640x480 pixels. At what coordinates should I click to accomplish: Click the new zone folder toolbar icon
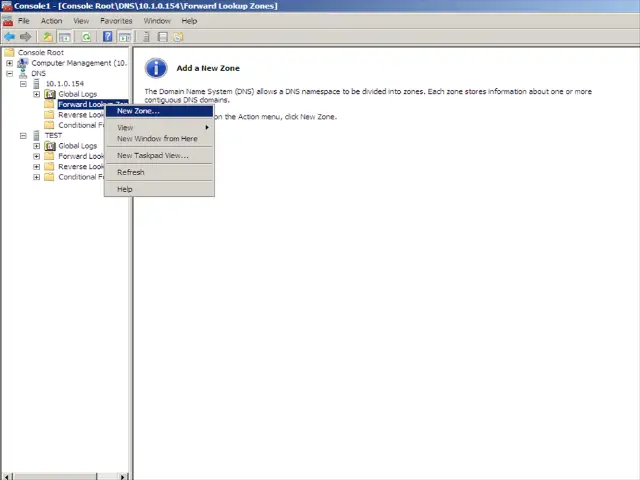178,37
